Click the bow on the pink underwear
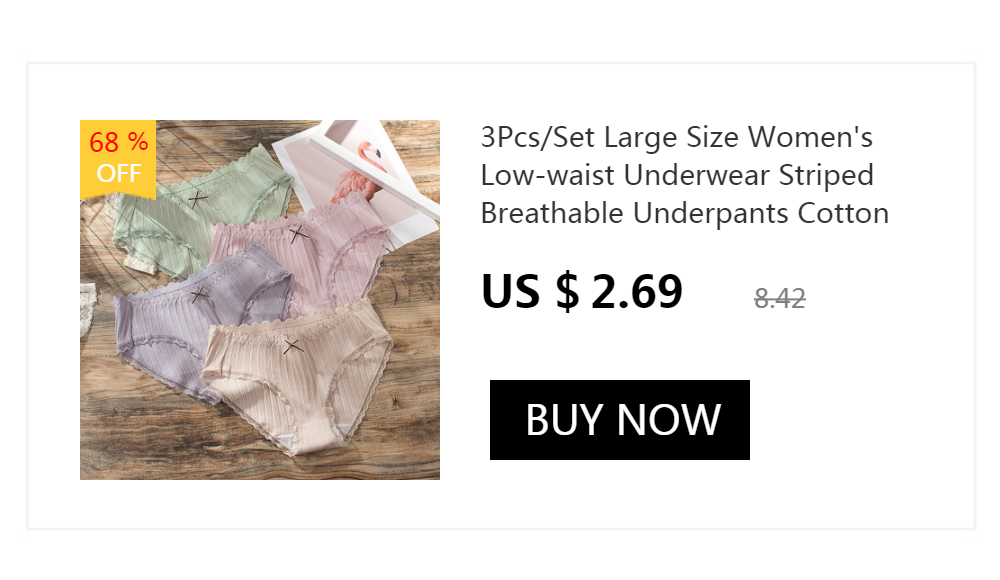 [298, 234]
